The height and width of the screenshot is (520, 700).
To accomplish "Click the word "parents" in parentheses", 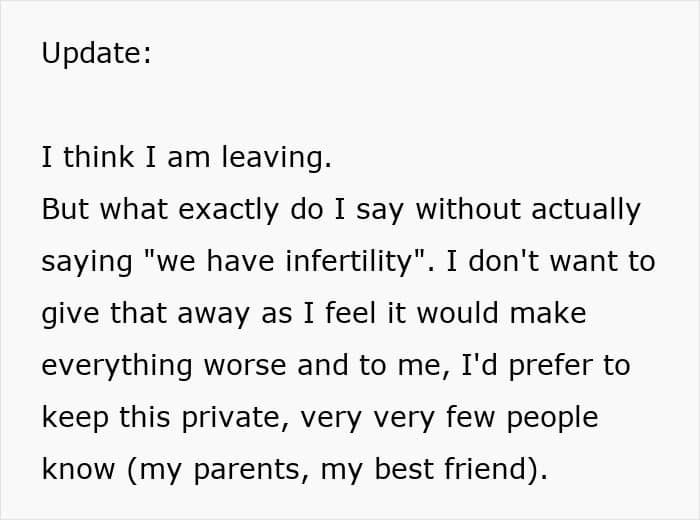I will pyautogui.click(x=254, y=470).
